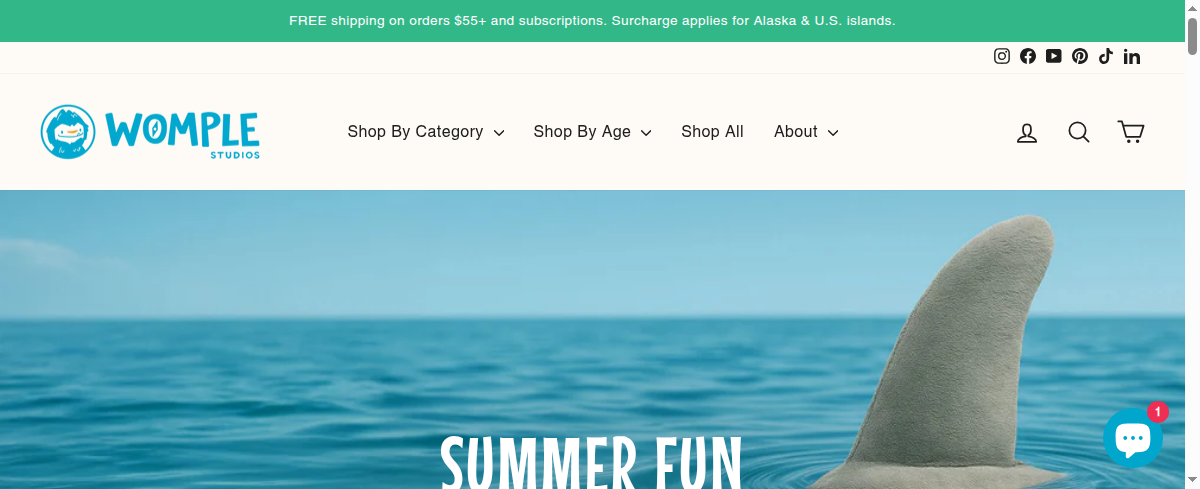Image resolution: width=1200 pixels, height=489 pixels.
Task: Expand the About menu chevron
Action: (833, 132)
